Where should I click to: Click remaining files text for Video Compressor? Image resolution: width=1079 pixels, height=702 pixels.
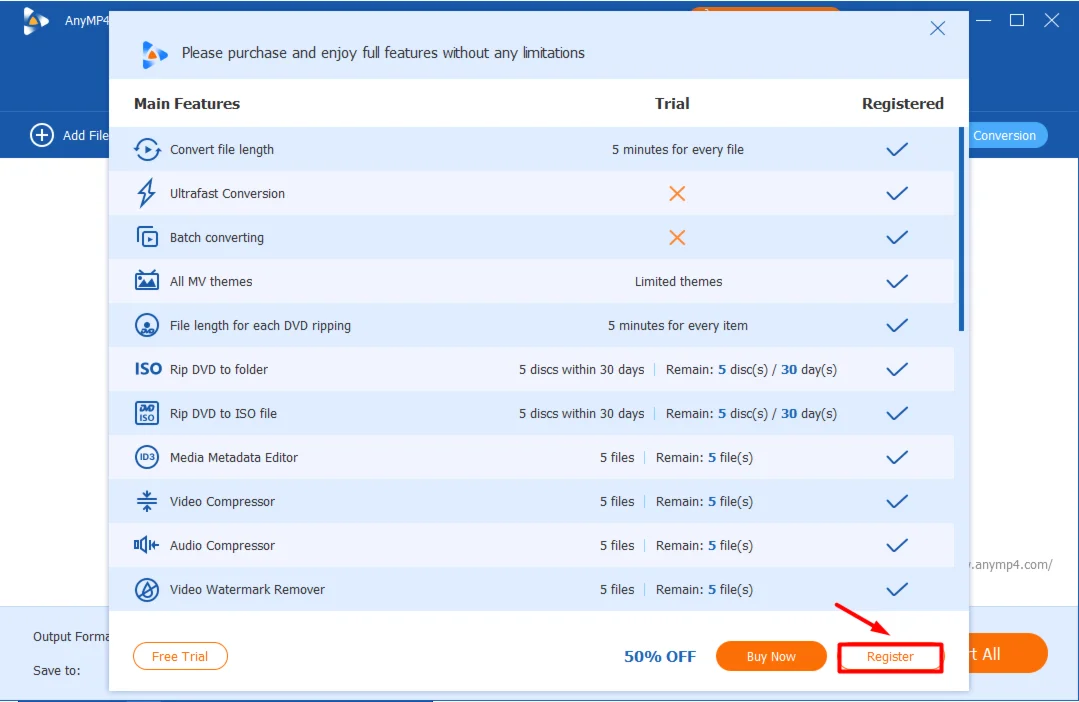[x=704, y=502]
